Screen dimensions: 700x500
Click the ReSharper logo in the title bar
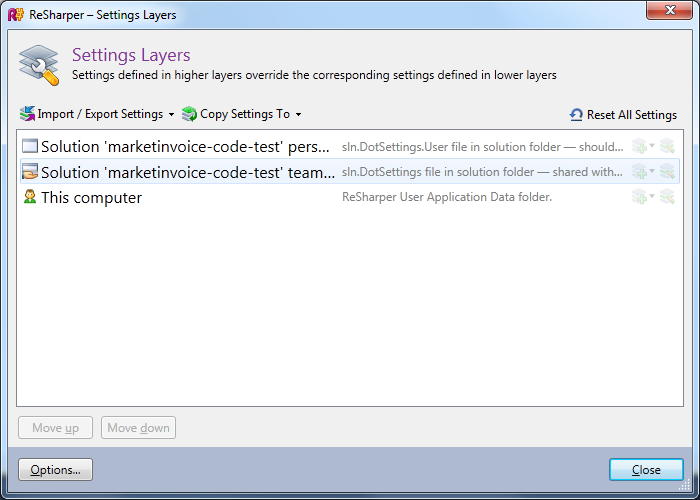(x=16, y=14)
